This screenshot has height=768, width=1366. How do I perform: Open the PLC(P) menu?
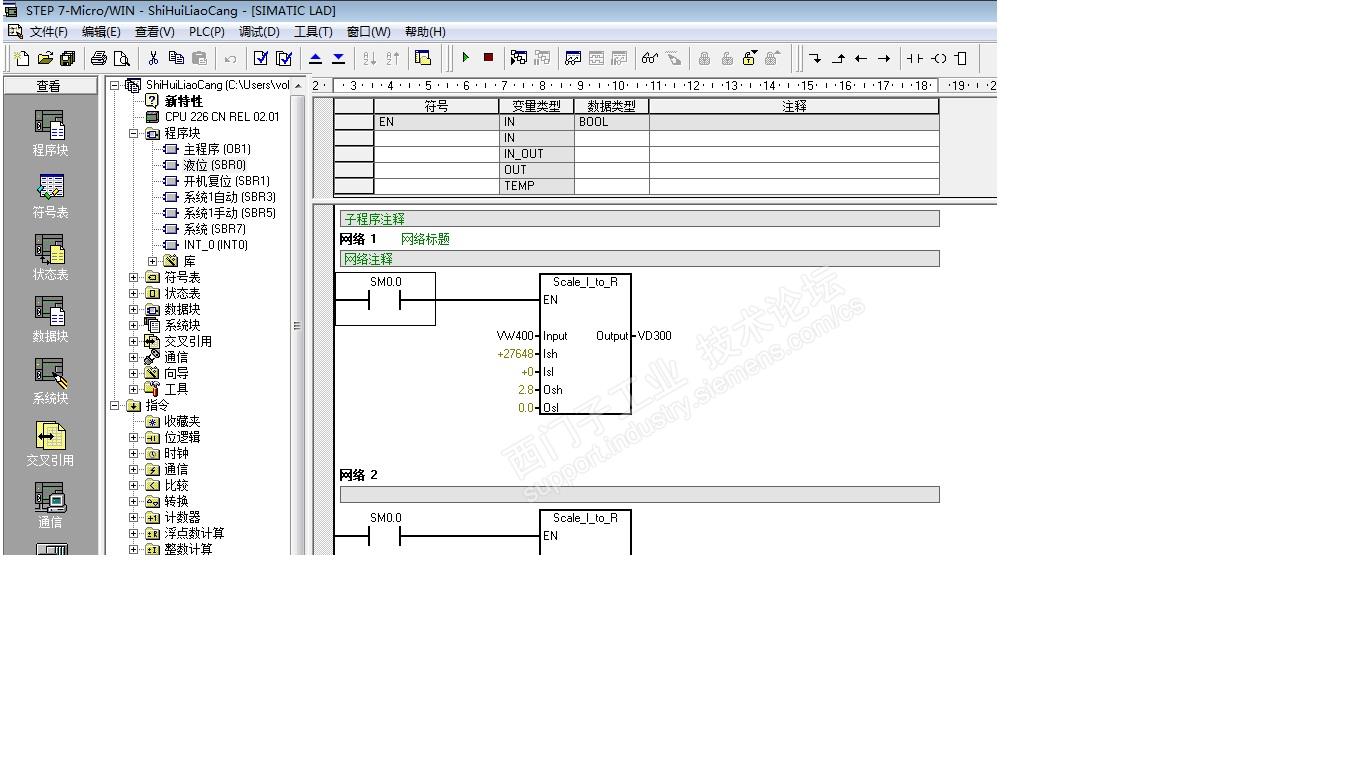[x=207, y=32]
